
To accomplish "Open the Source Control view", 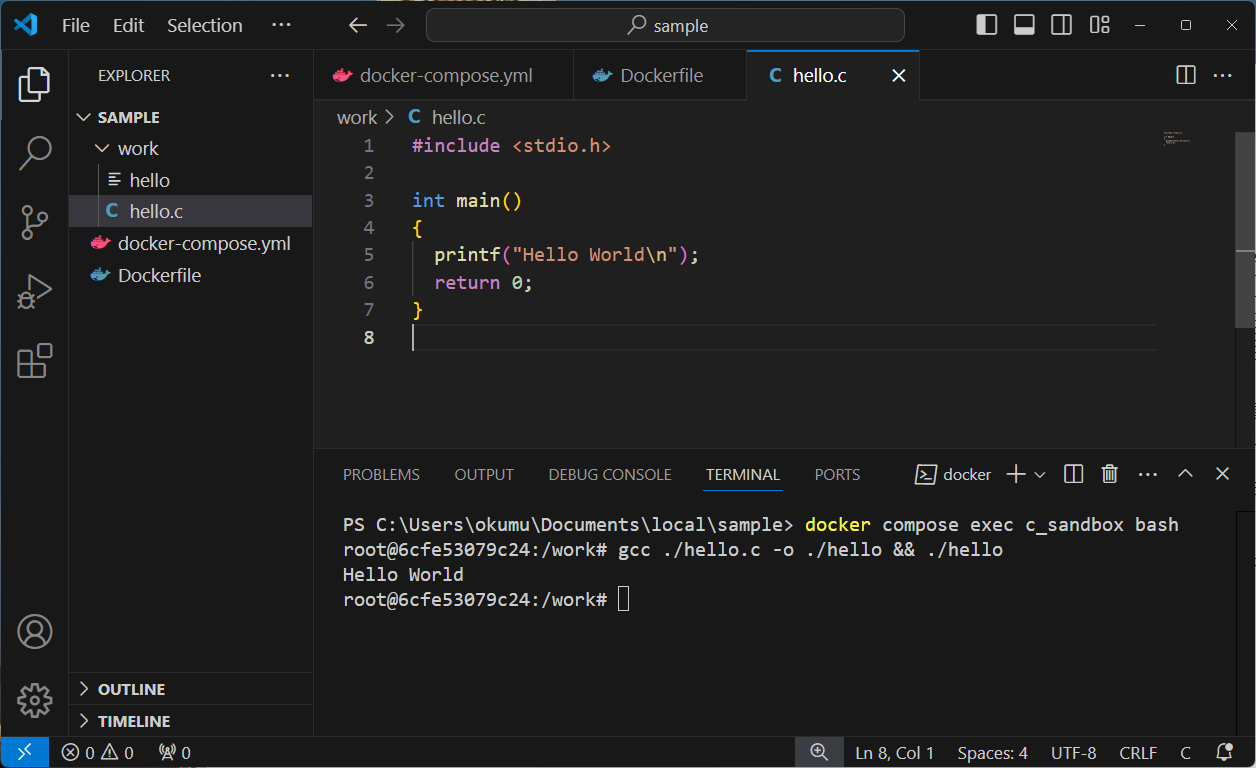I will [35, 222].
